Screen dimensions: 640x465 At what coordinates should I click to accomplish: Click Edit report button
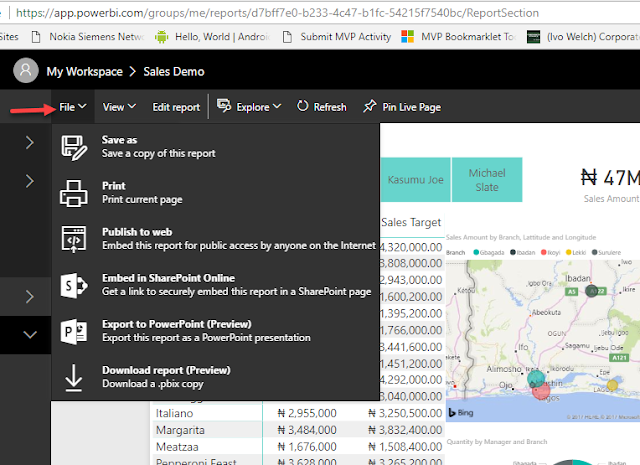[176, 107]
